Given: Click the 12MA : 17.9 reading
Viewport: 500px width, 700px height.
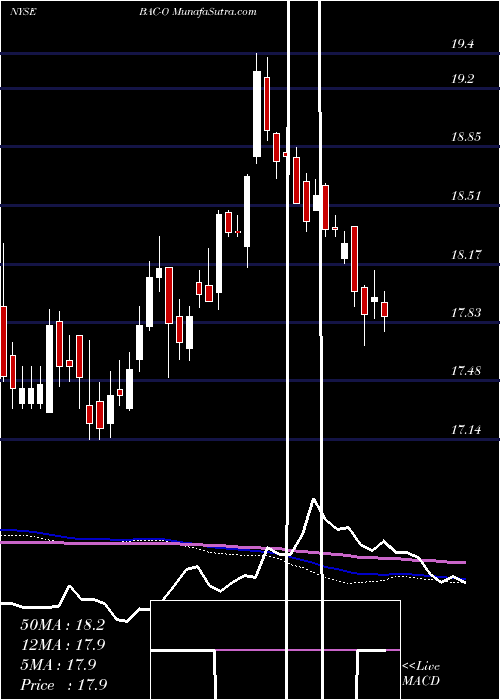Looking at the screenshot, I should click(x=62, y=645).
